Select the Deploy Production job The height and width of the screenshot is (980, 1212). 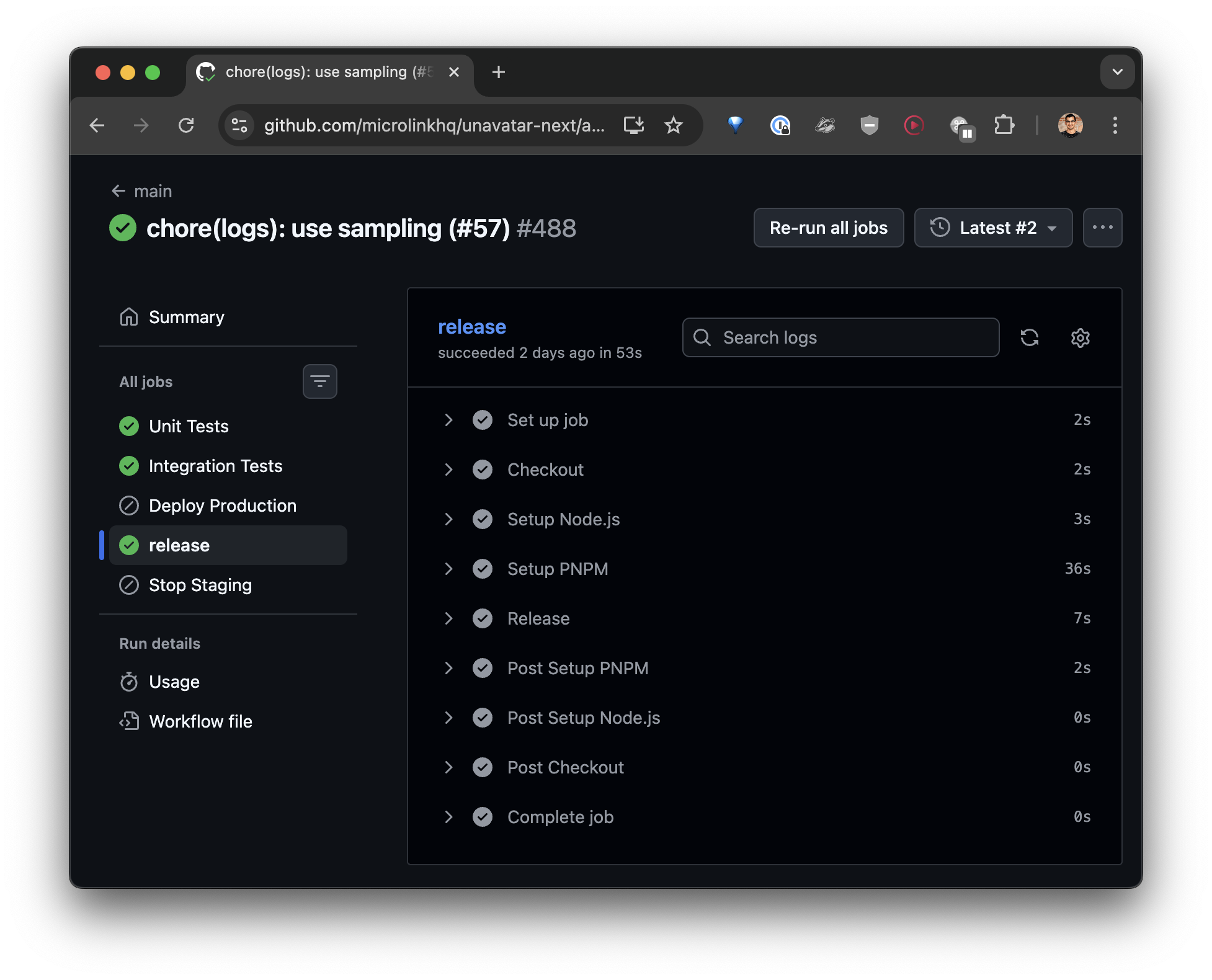tap(222, 506)
